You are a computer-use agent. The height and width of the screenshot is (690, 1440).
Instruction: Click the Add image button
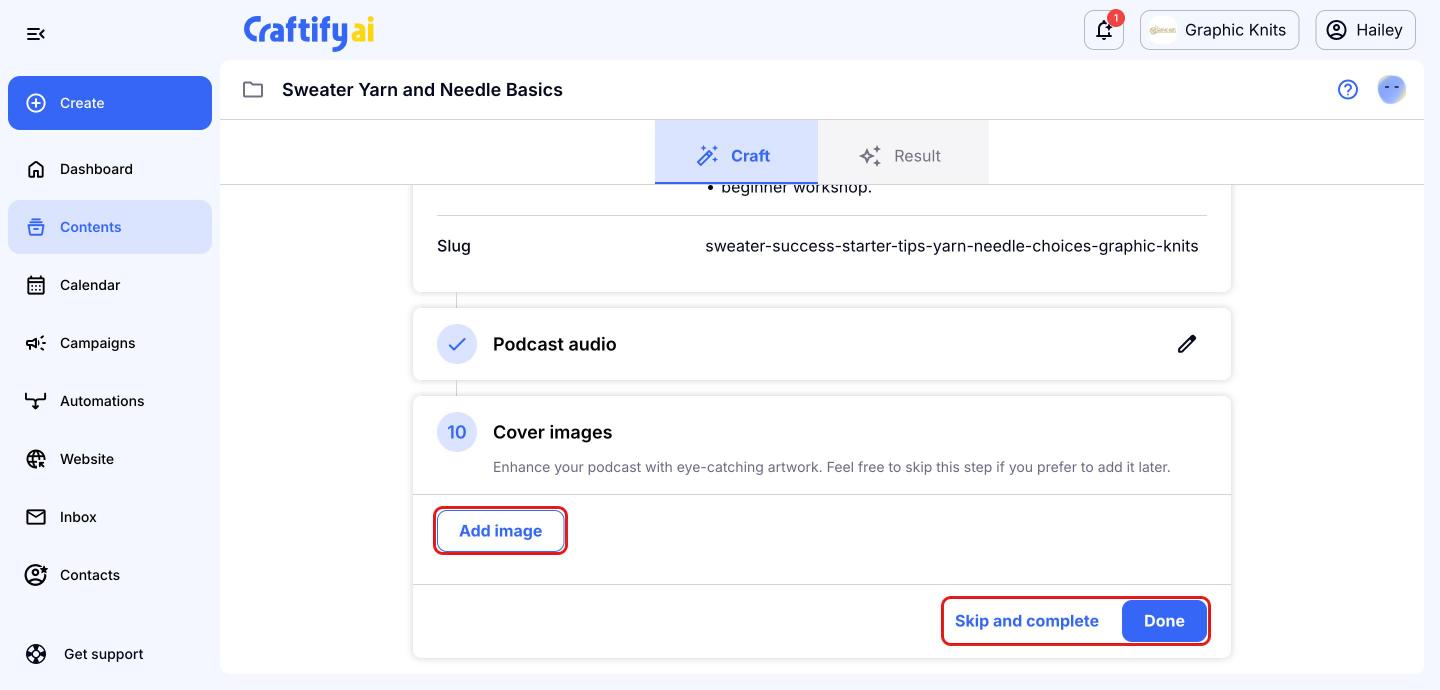(501, 531)
